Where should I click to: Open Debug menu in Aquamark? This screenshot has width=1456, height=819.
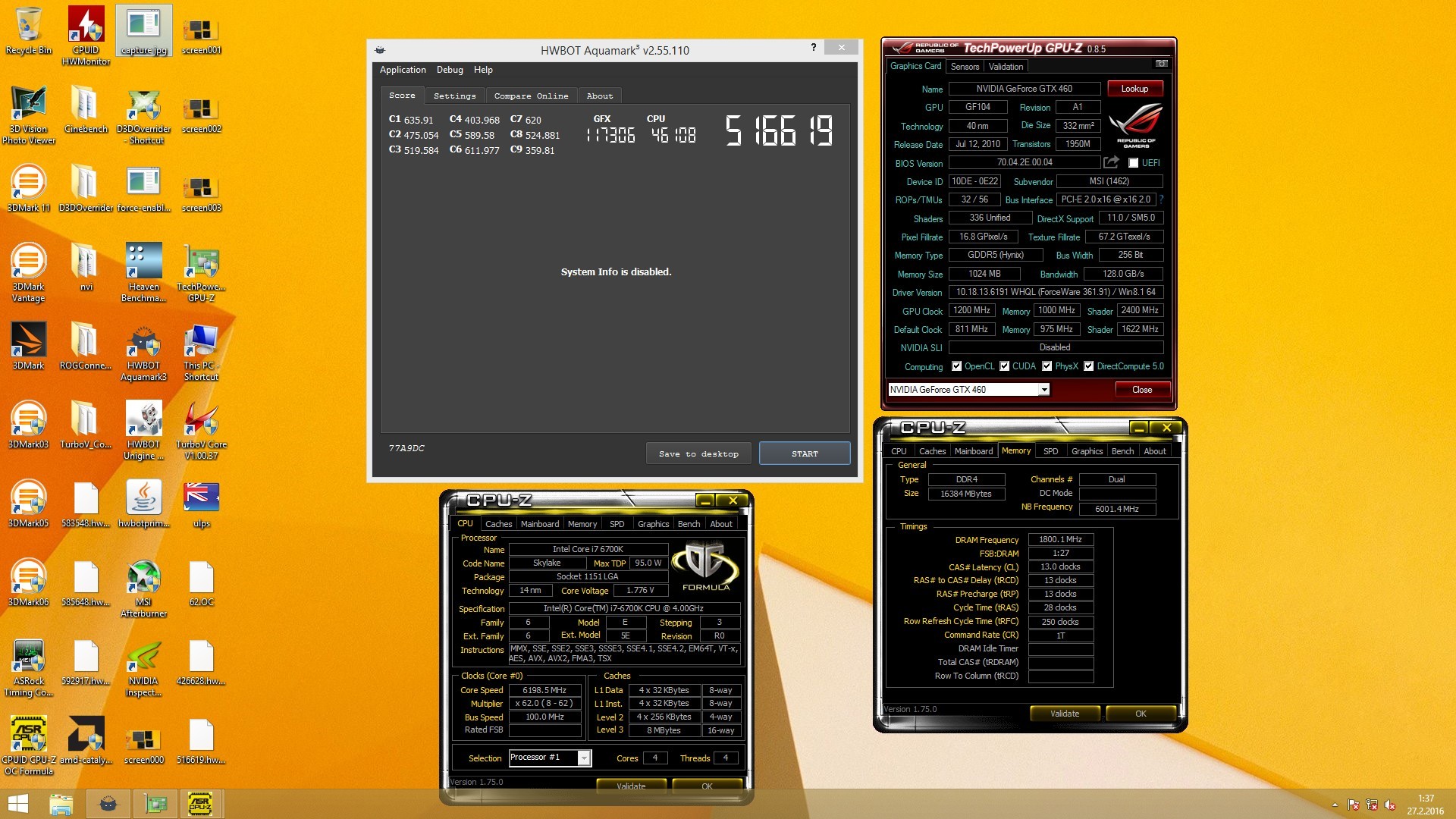click(450, 70)
